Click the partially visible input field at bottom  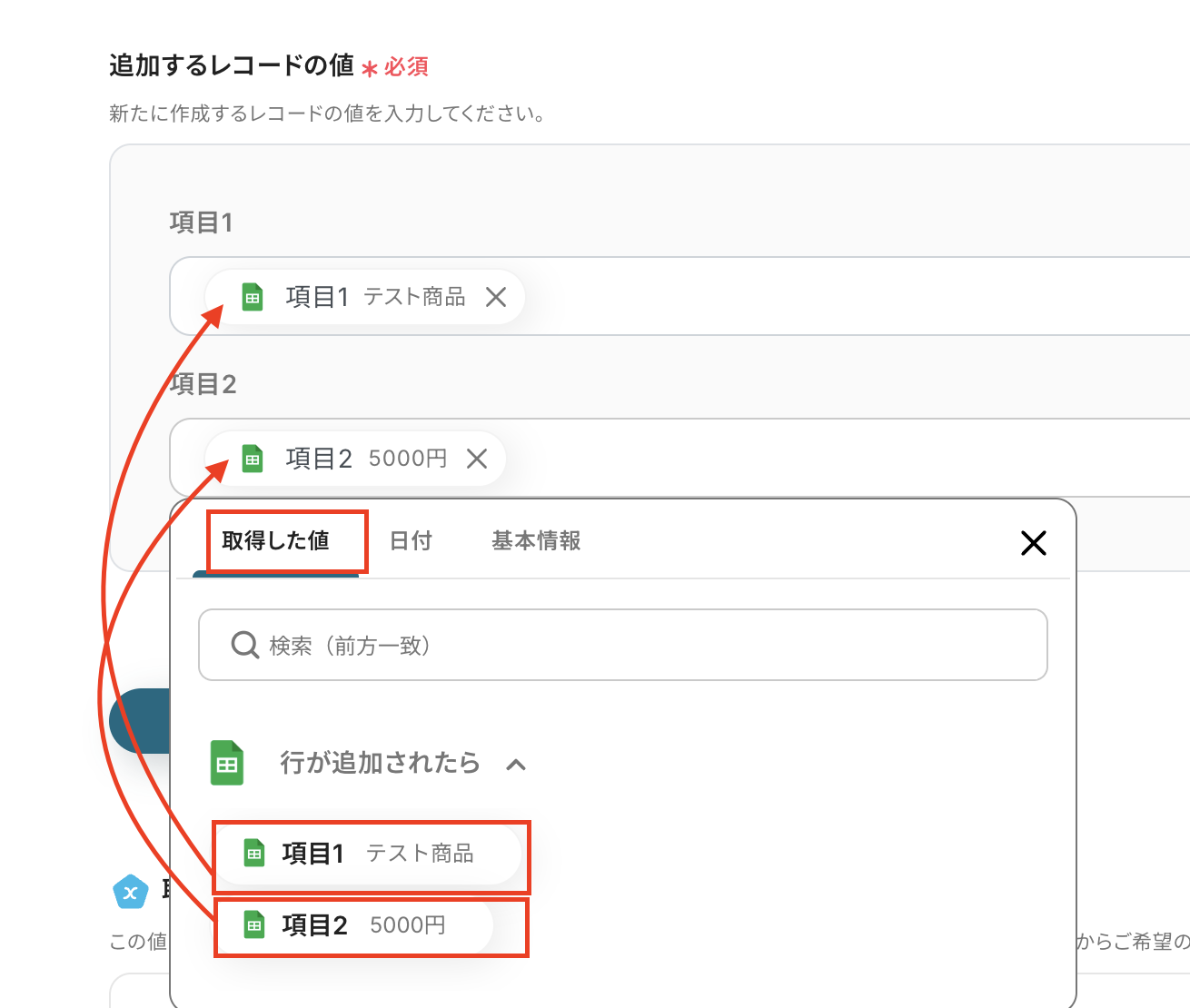[x=139, y=991]
